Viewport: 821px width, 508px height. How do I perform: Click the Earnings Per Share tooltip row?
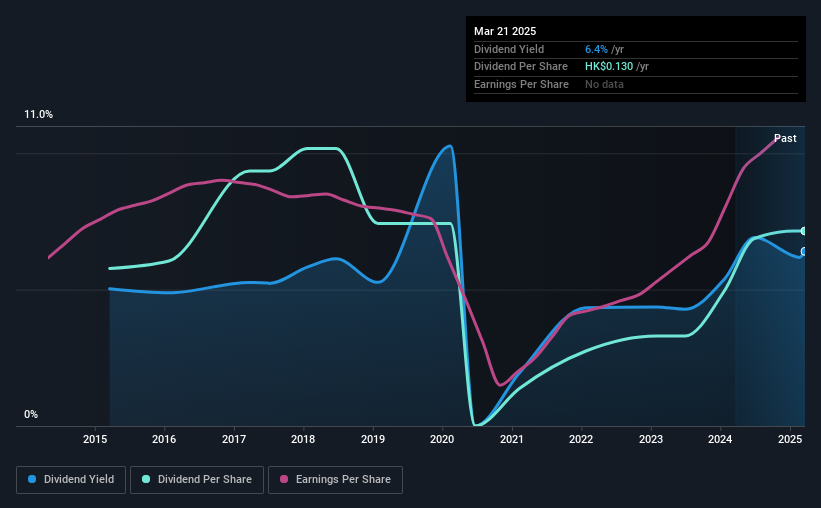tap(636, 84)
